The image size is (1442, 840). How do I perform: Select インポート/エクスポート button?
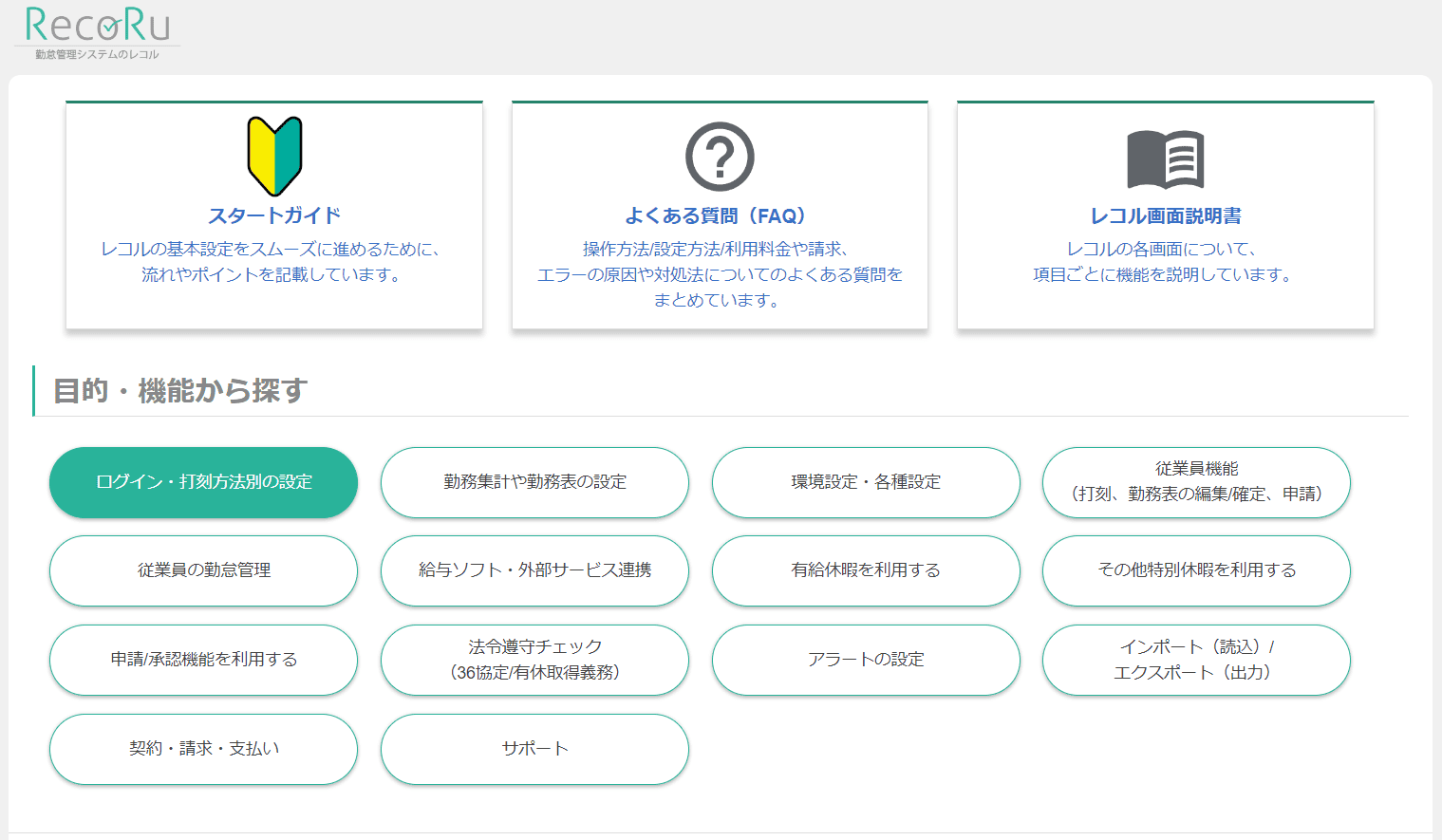tap(1196, 660)
